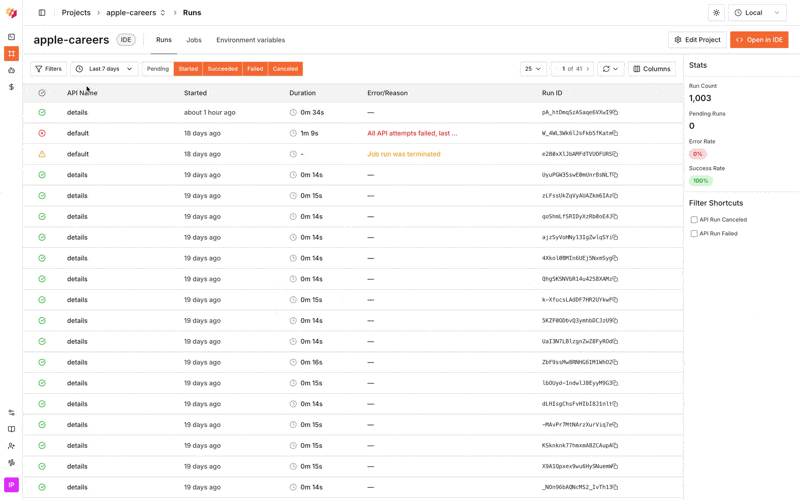Click Open in IDE button
This screenshot has height=500, width=800.
click(759, 40)
